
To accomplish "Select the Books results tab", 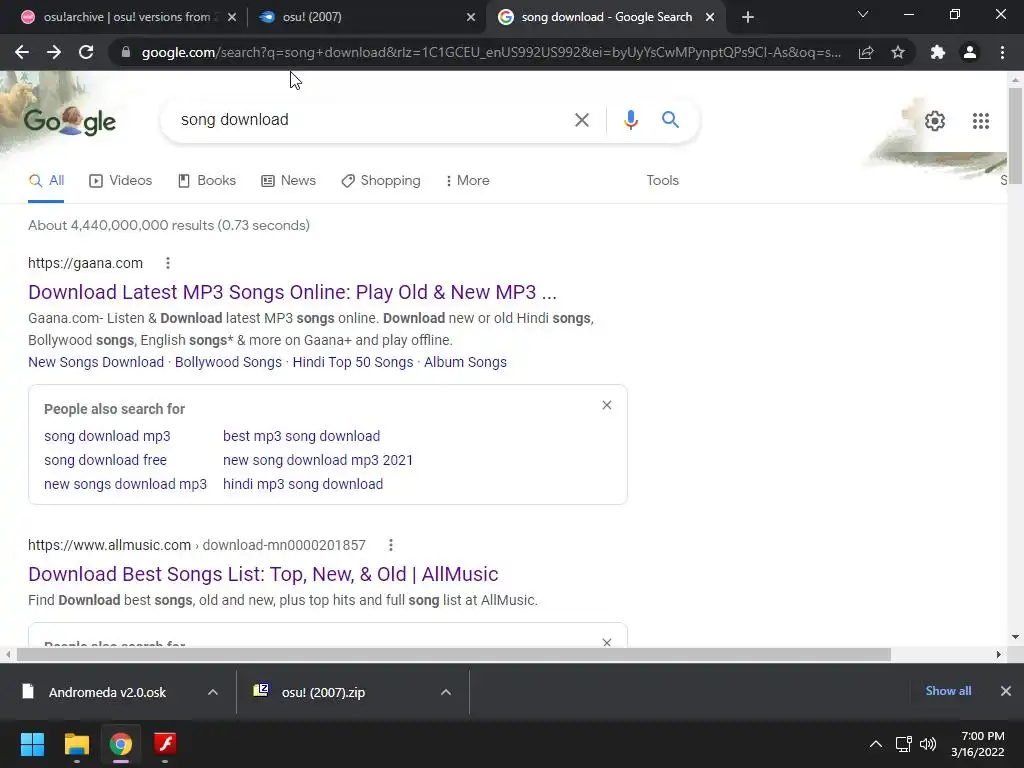I will click(x=207, y=181).
